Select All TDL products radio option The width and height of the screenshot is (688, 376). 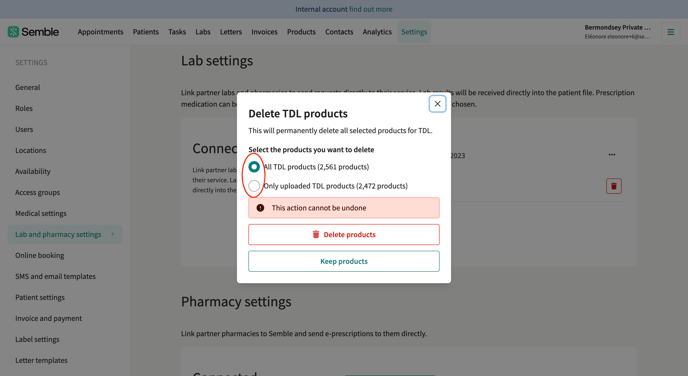(x=254, y=167)
